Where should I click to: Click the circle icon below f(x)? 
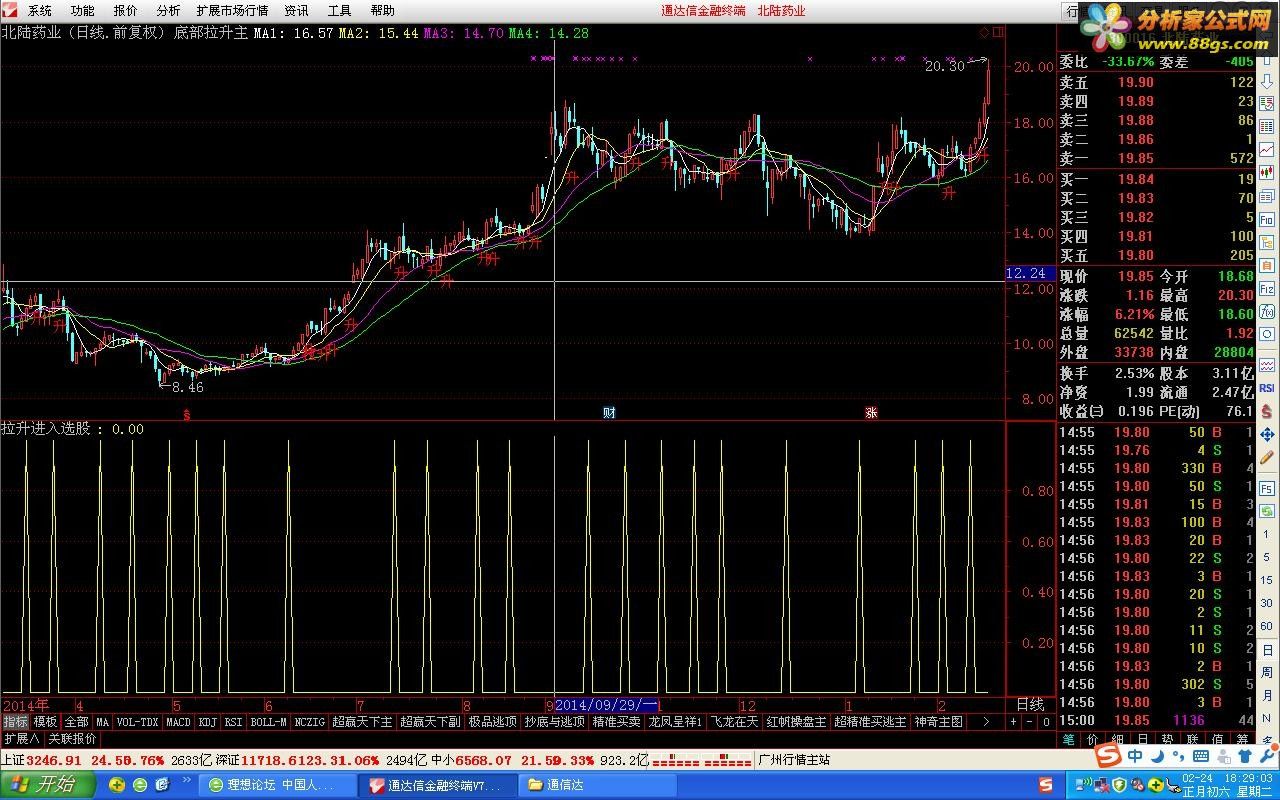click(1267, 334)
